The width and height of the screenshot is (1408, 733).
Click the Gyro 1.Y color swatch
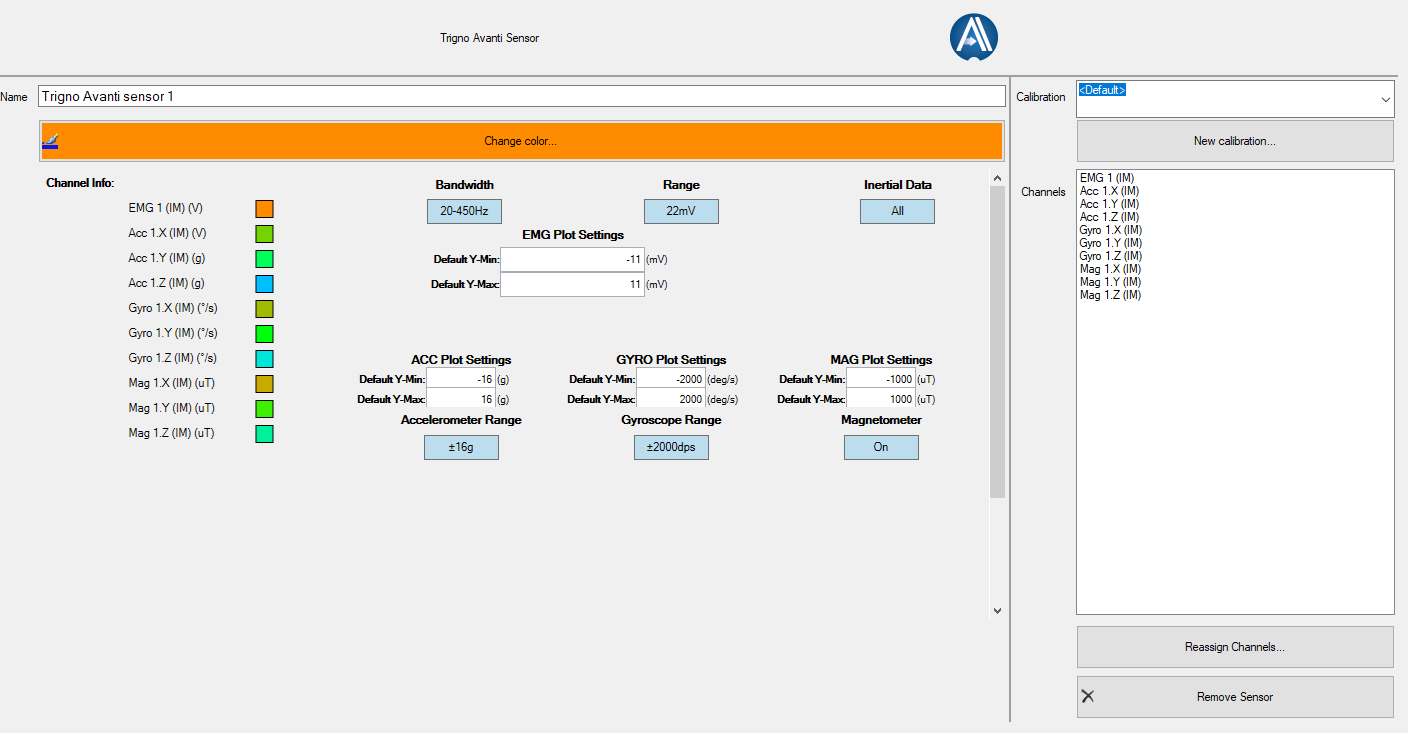[x=264, y=334]
